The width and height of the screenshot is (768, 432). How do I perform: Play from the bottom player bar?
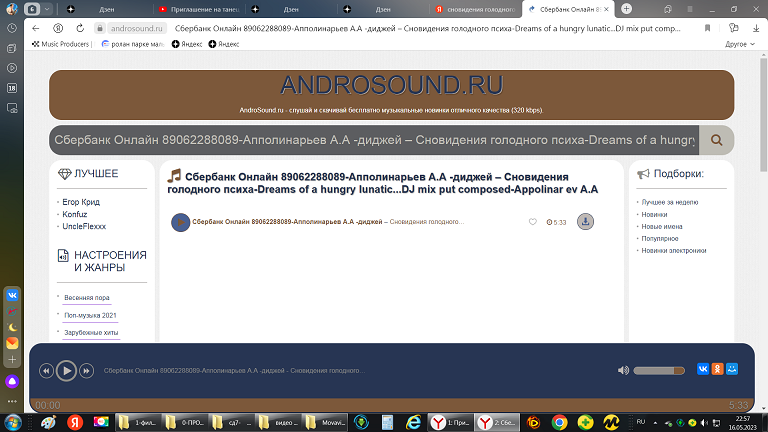[x=66, y=371]
